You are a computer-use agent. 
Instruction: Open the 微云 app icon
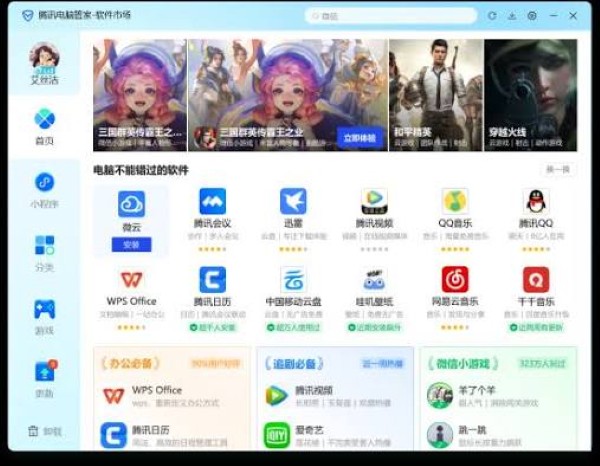[x=131, y=204]
